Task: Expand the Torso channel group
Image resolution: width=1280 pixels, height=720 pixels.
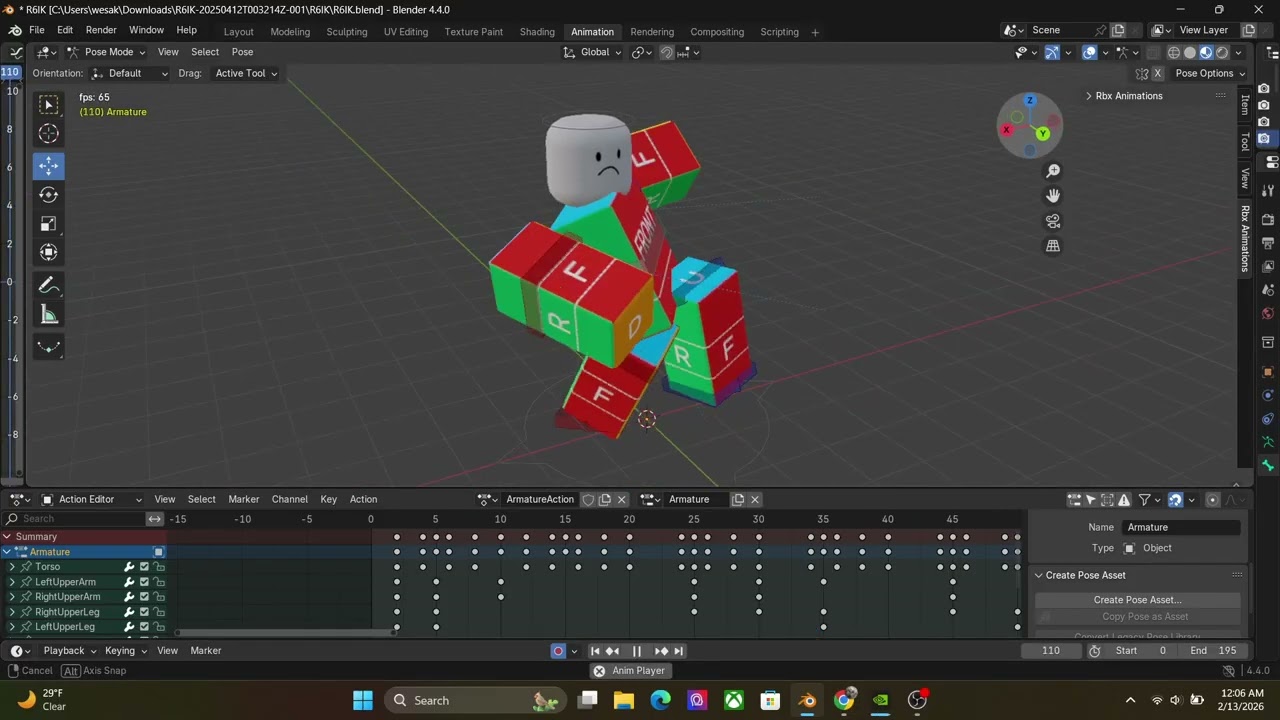Action: 12,567
